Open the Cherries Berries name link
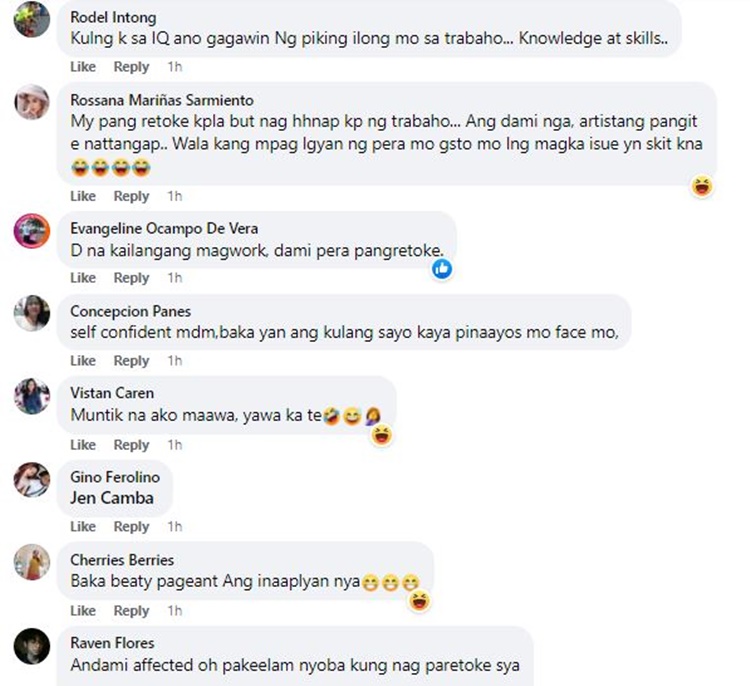Screen dimensions: 750x686 [x=122, y=560]
